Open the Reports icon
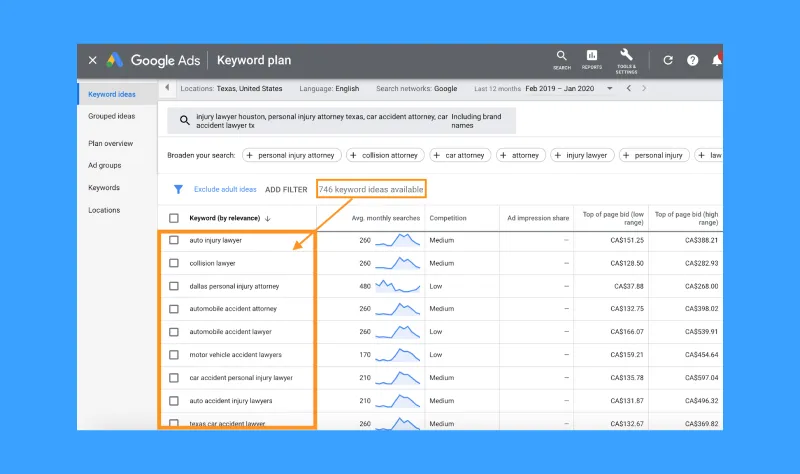Viewport: 800px width, 474px height. tap(592, 57)
